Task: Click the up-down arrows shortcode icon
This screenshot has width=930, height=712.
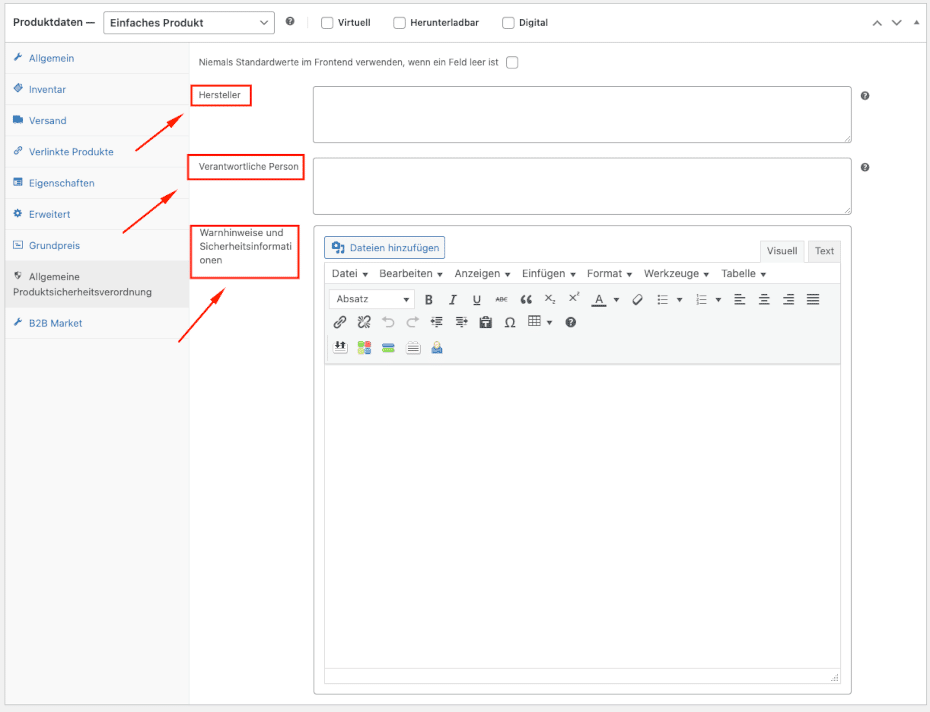Action: 340,347
